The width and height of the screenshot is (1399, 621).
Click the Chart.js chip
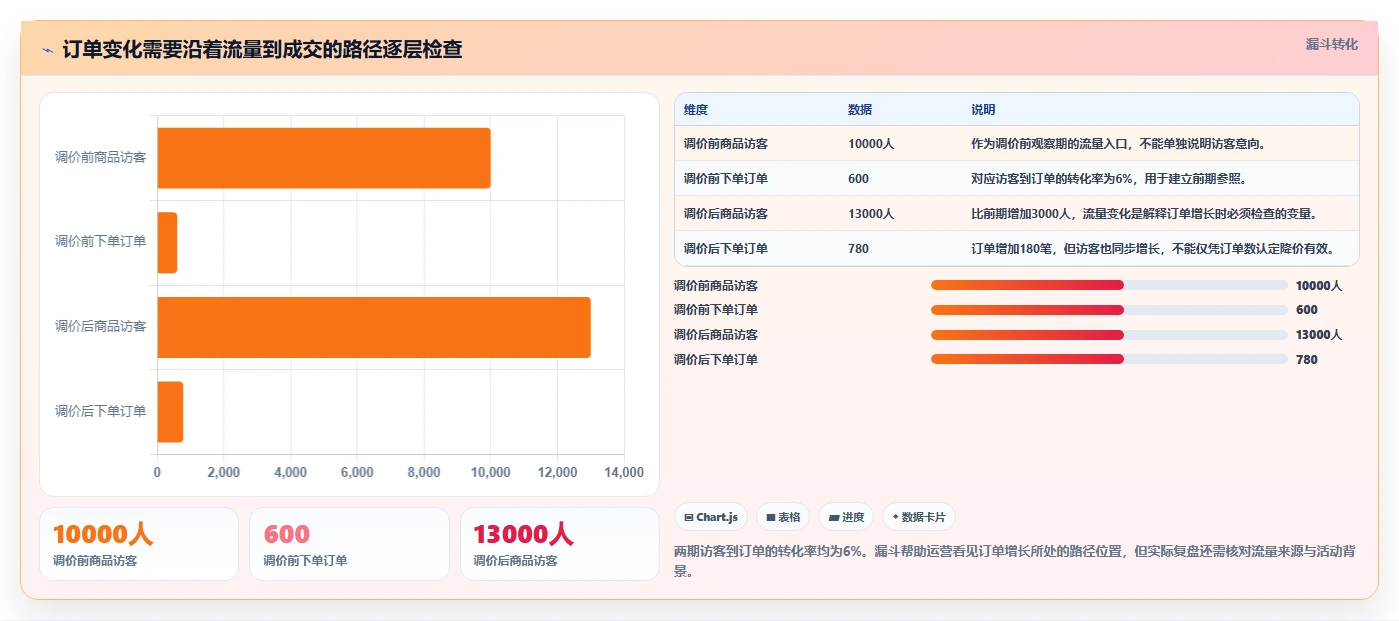(711, 517)
